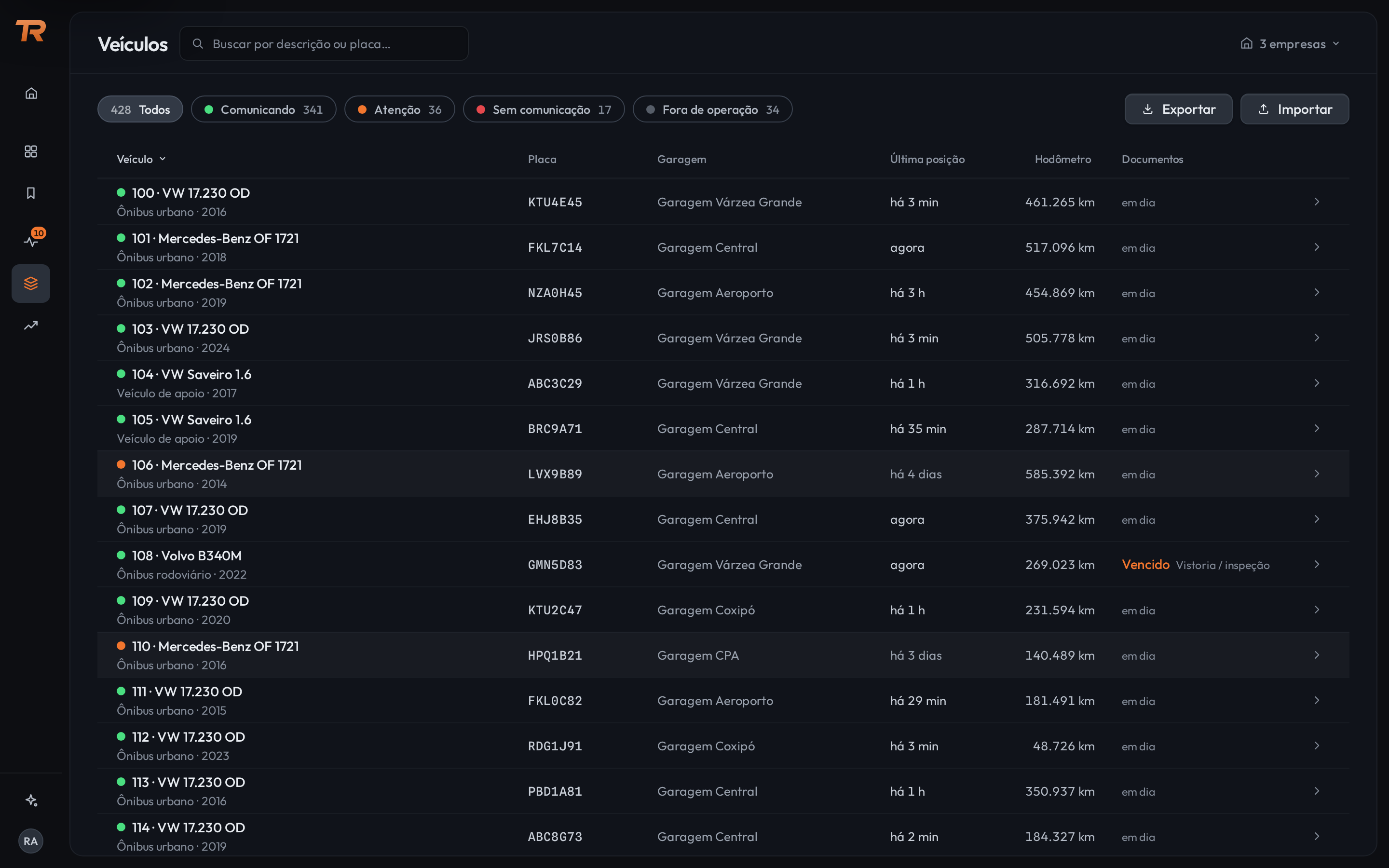Image resolution: width=1389 pixels, height=868 pixels.
Task: Select the layers icon in the sidebar
Action: [31, 284]
